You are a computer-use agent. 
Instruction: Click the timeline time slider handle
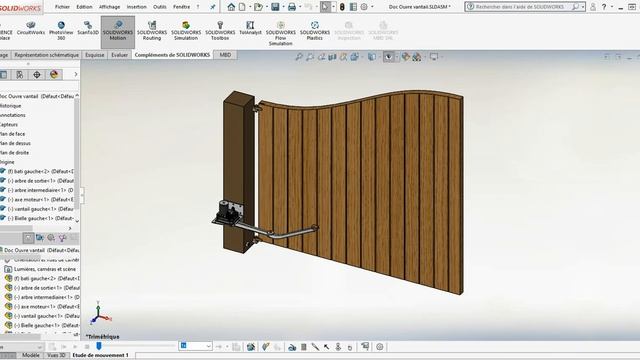click(x=99, y=346)
